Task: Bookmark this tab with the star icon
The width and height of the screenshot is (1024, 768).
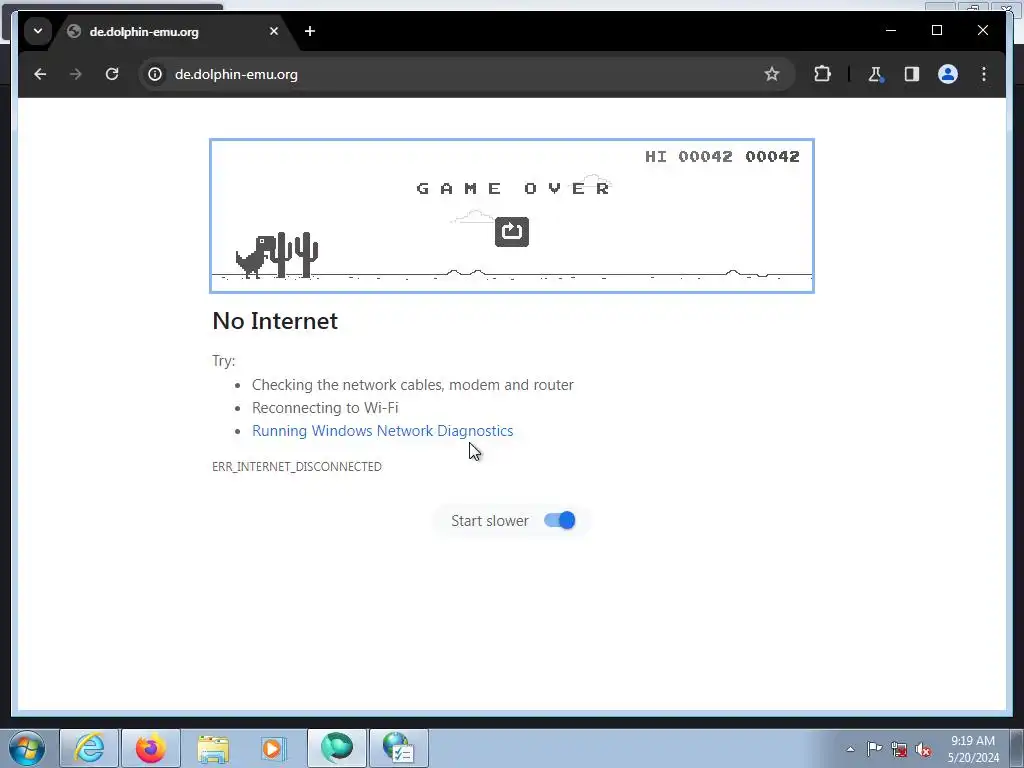Action: 772,74
